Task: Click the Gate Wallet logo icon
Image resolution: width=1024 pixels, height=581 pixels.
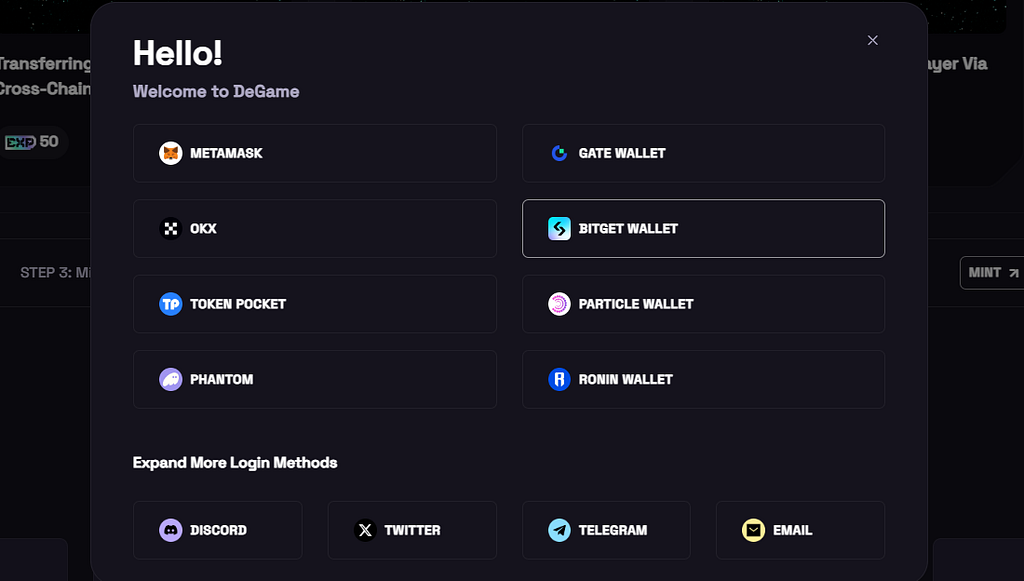Action: [559, 153]
